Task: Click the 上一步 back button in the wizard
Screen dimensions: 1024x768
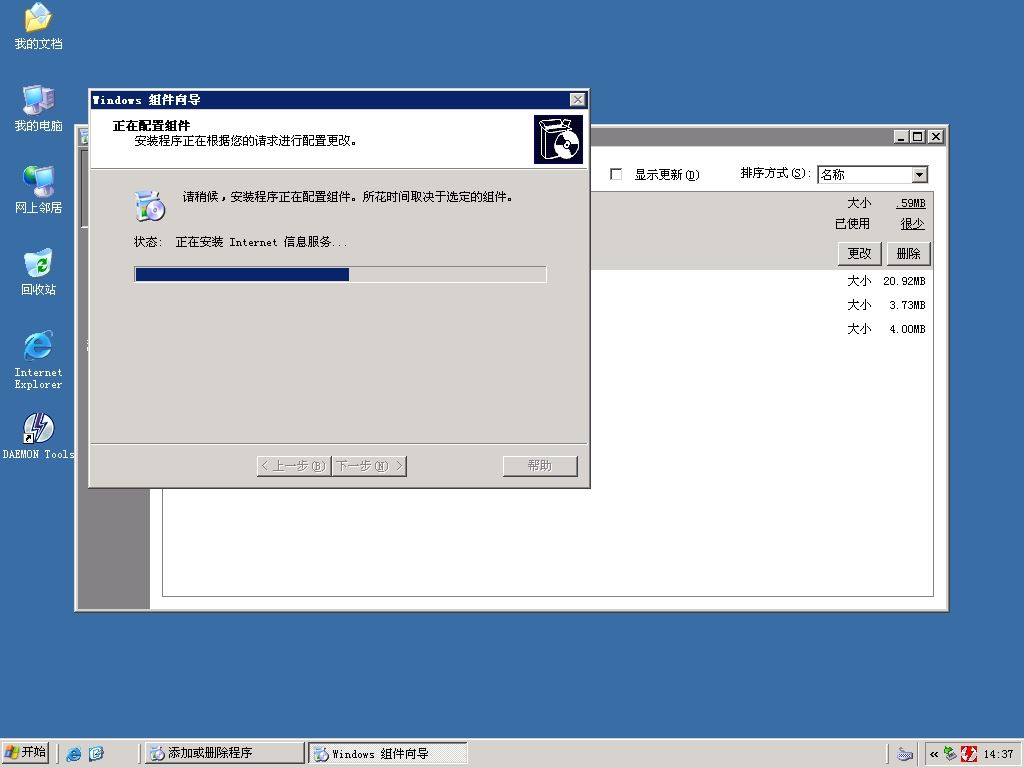Action: pyautogui.click(x=294, y=466)
